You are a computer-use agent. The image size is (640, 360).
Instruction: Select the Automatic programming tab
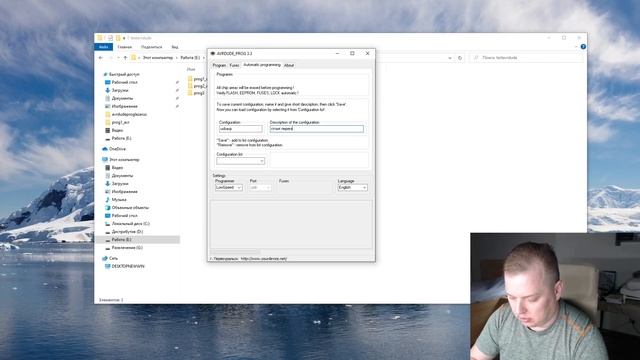(262, 65)
